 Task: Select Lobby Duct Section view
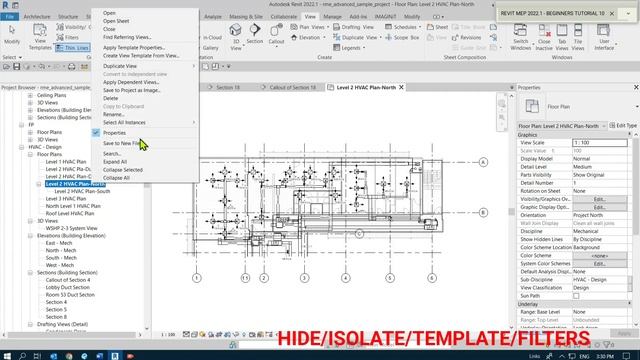[x=67, y=287]
